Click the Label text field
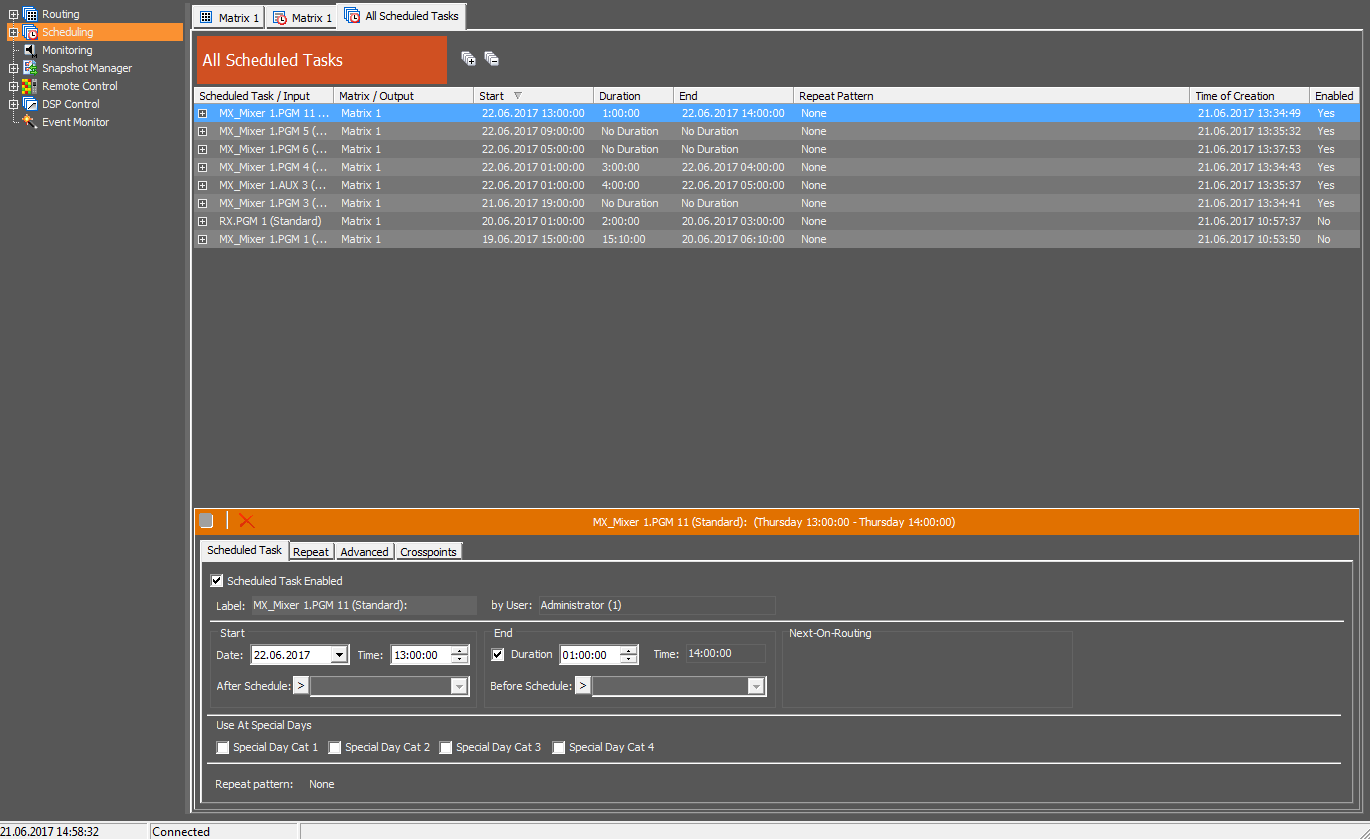The height and width of the screenshot is (839, 1370). pos(364,605)
